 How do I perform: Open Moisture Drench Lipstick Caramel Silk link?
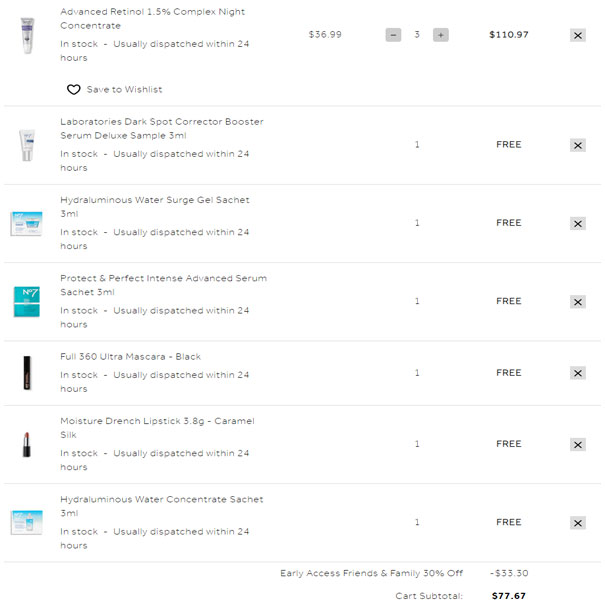point(157,428)
